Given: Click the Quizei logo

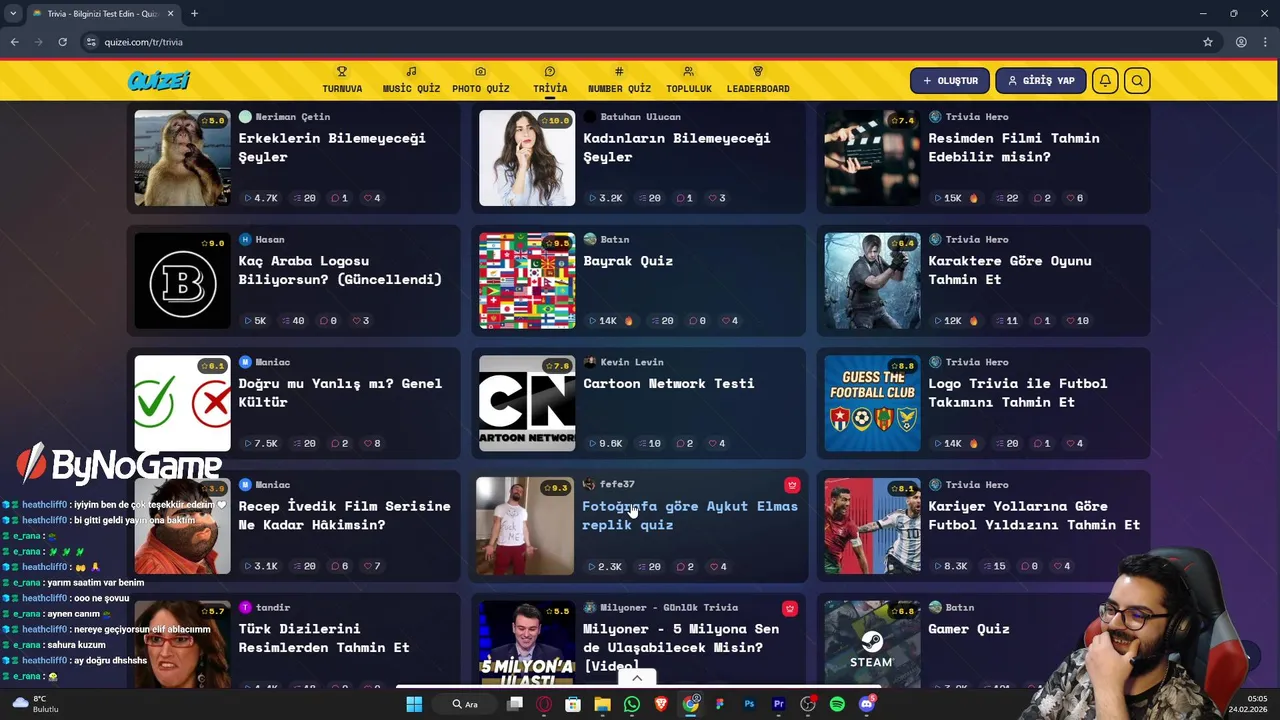Looking at the screenshot, I should coord(158,81).
